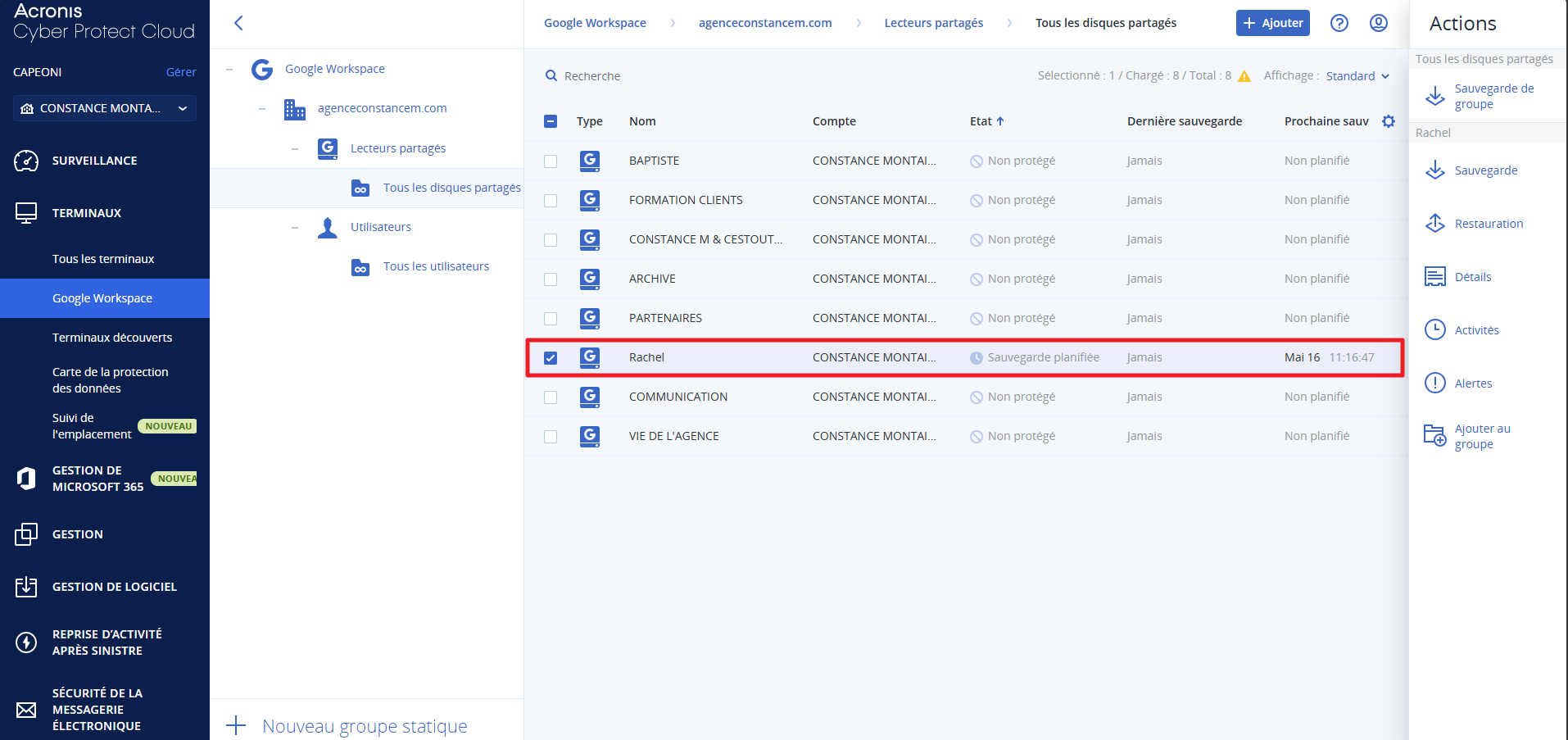Click the Ajouter au groupe folder icon
Screen dimensions: 1568x740
[1435, 435]
